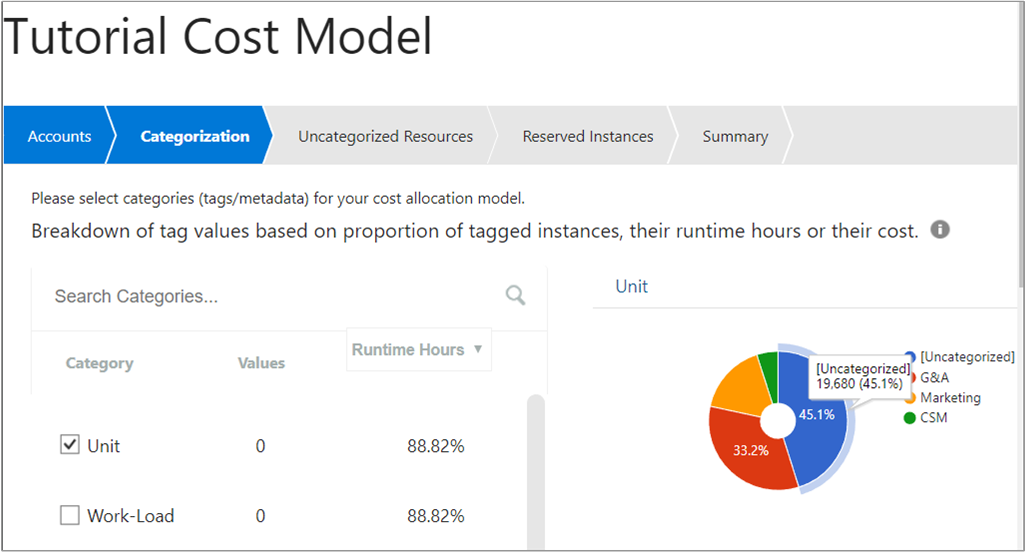Click the Values column header
The width and height of the screenshot is (1026, 552).
261,363
